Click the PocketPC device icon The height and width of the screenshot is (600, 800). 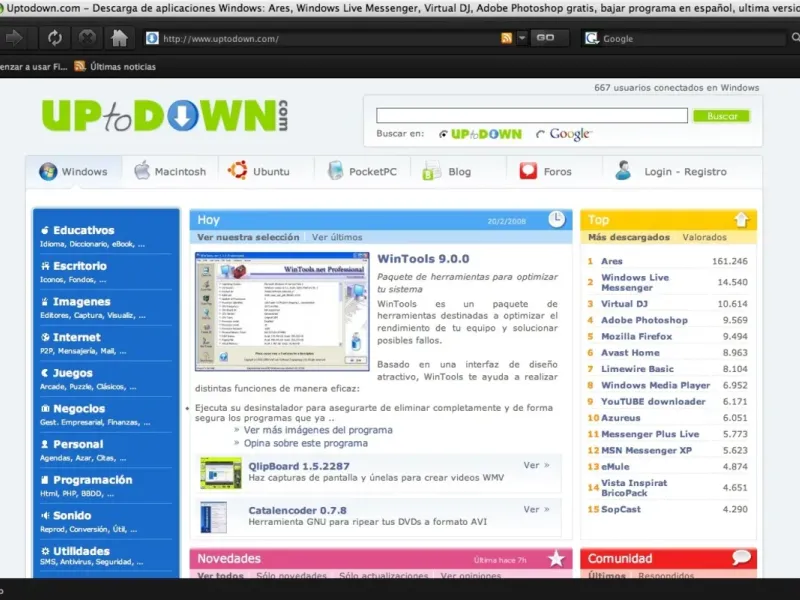pos(335,170)
